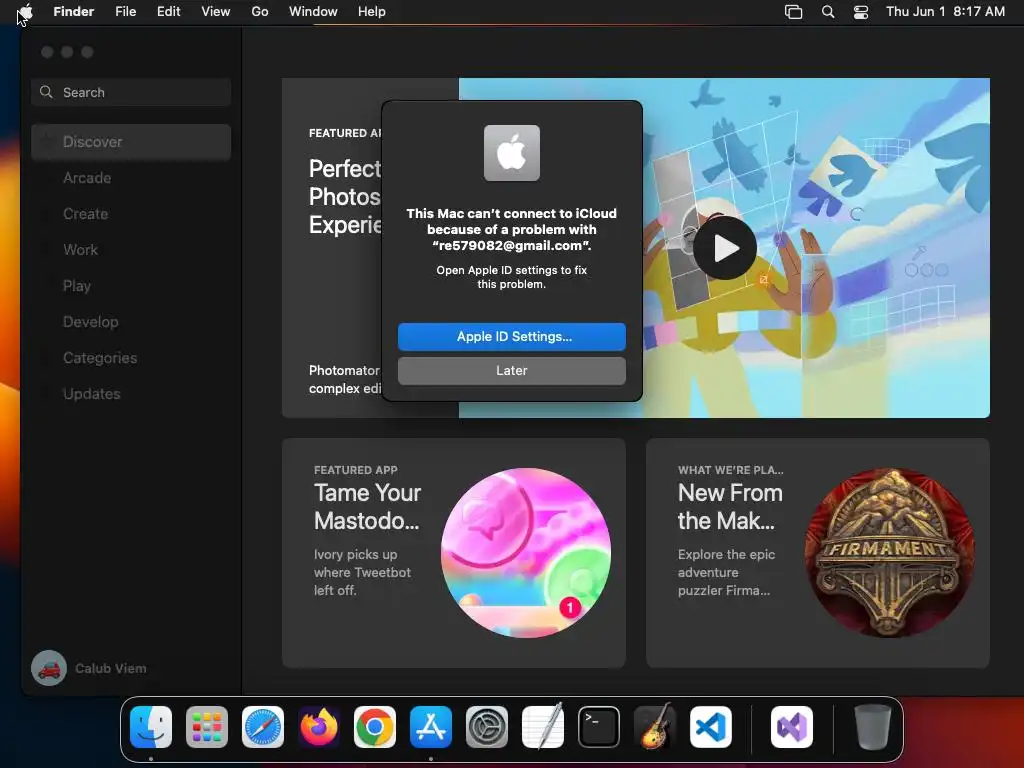Select Create in the sidebar
Image resolution: width=1024 pixels, height=768 pixels.
[x=131, y=214]
